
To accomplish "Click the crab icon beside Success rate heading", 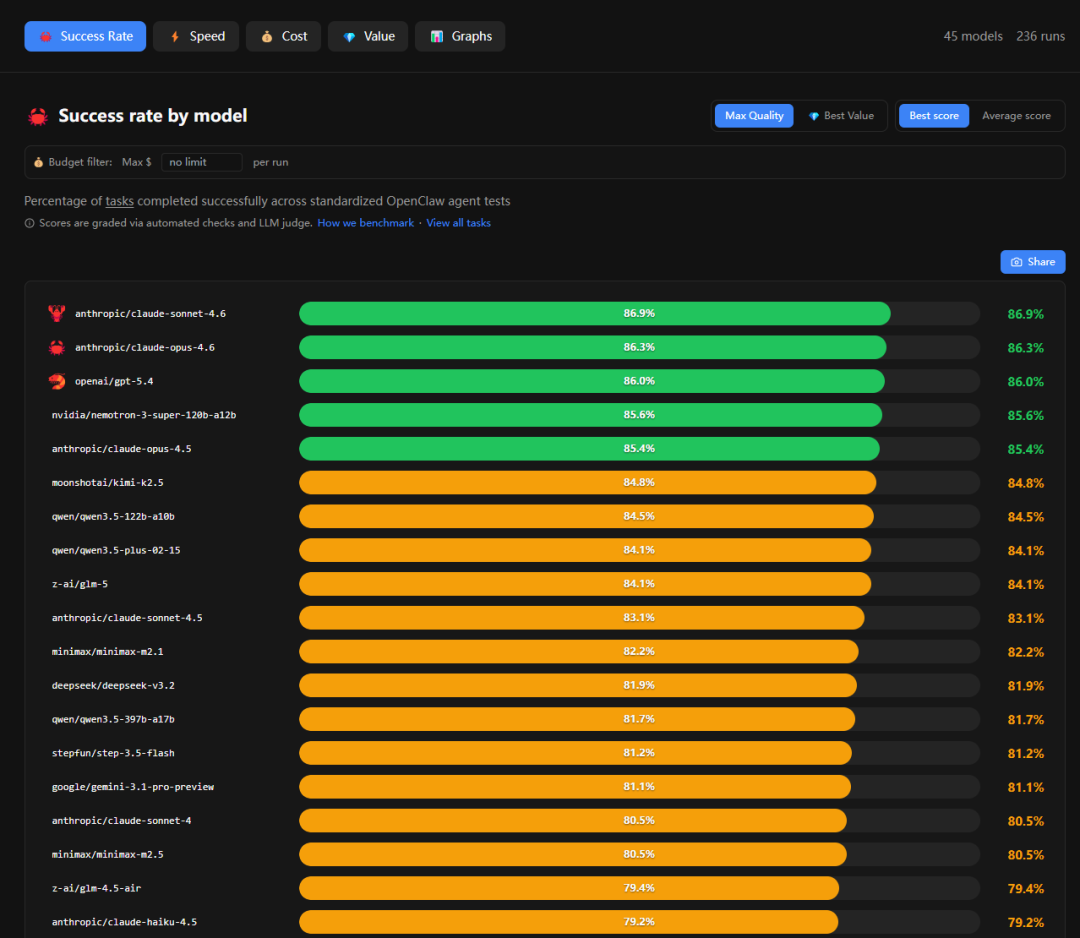I will pyautogui.click(x=38, y=116).
